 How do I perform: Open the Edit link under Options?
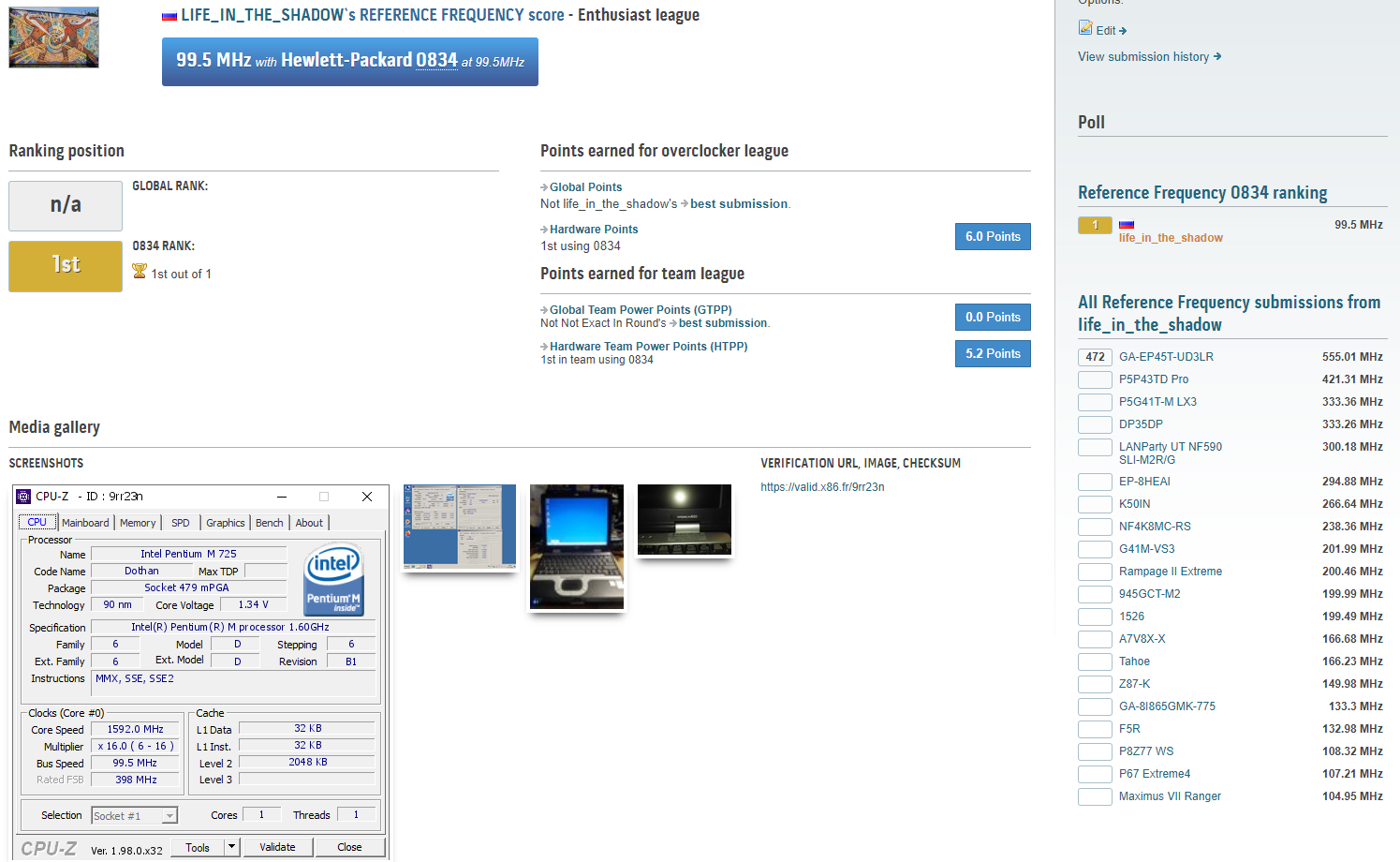[1106, 31]
